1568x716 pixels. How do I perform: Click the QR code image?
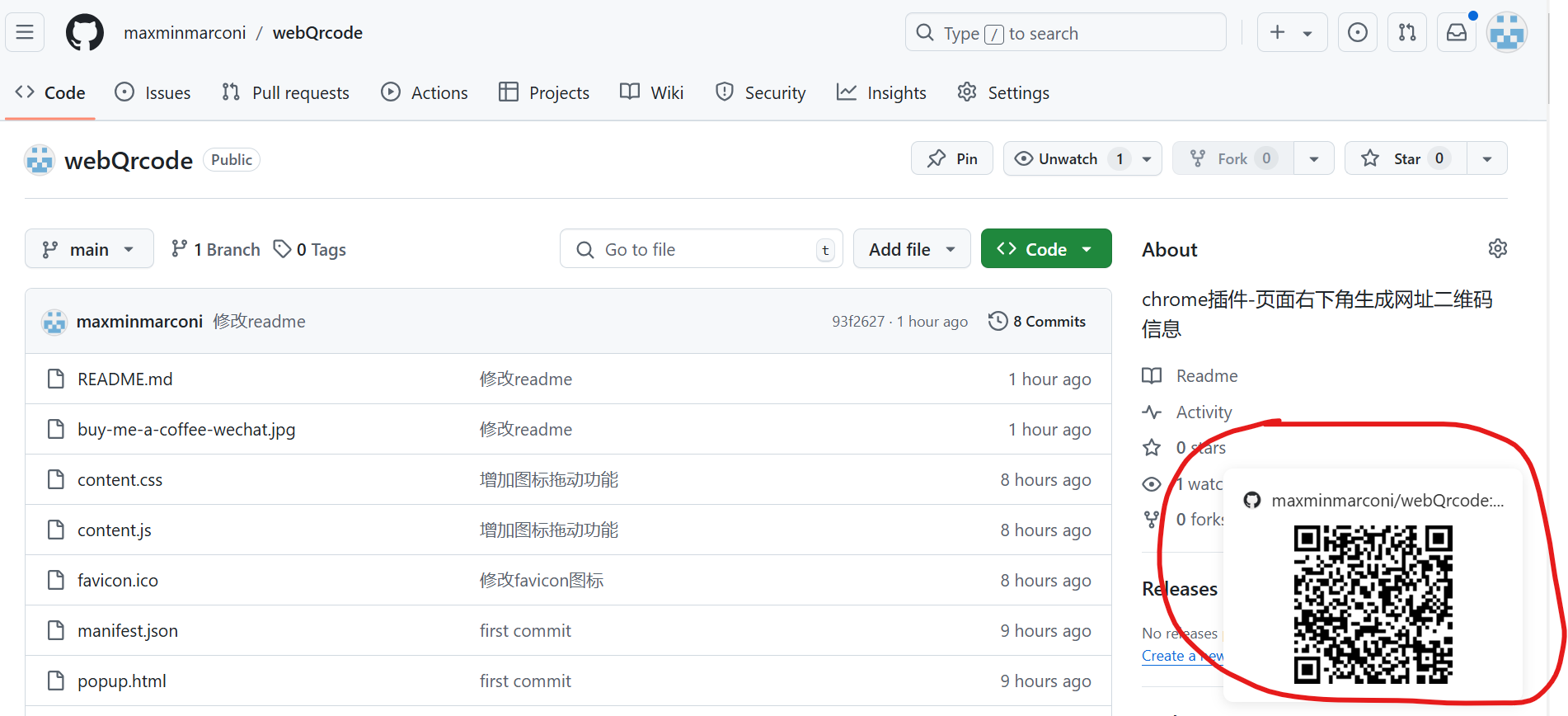point(1373,605)
